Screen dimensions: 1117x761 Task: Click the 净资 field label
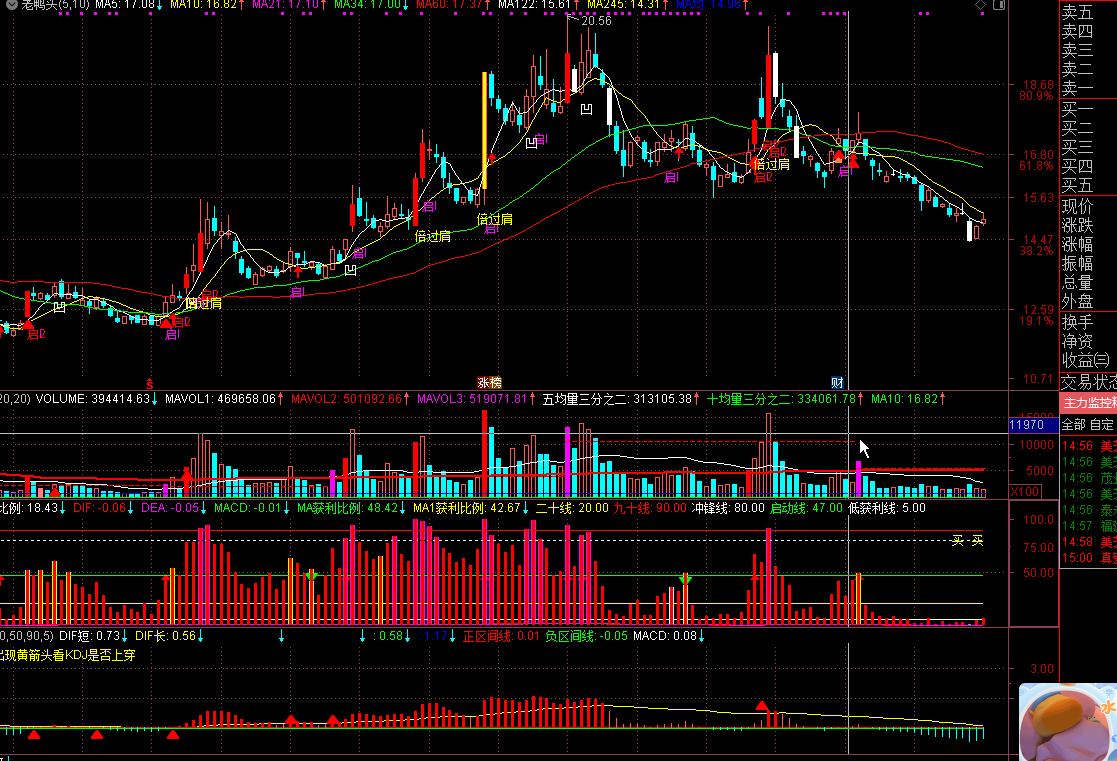pos(1077,341)
